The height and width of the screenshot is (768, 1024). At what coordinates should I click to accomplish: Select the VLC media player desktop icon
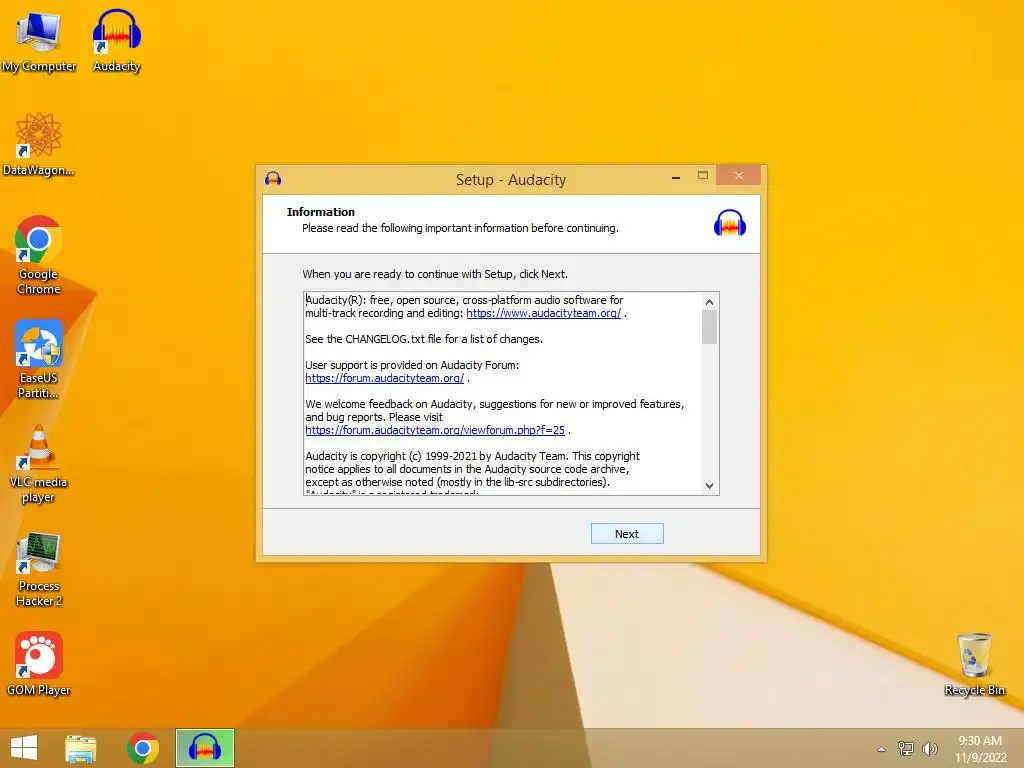click(x=39, y=464)
